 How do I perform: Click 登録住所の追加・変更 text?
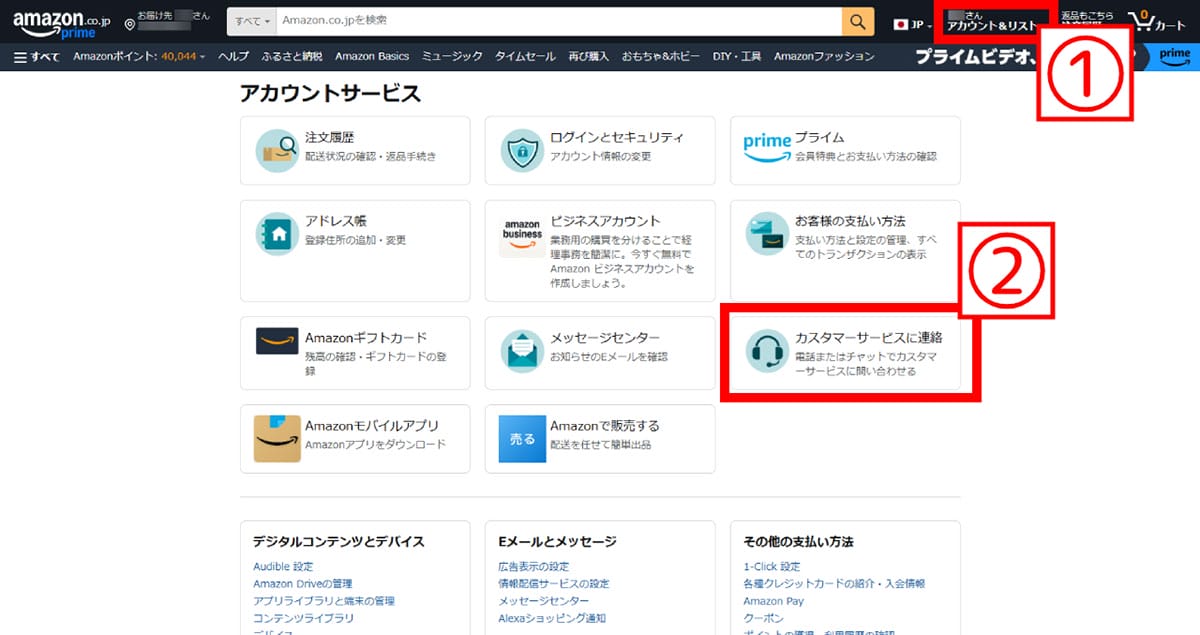click(x=355, y=241)
